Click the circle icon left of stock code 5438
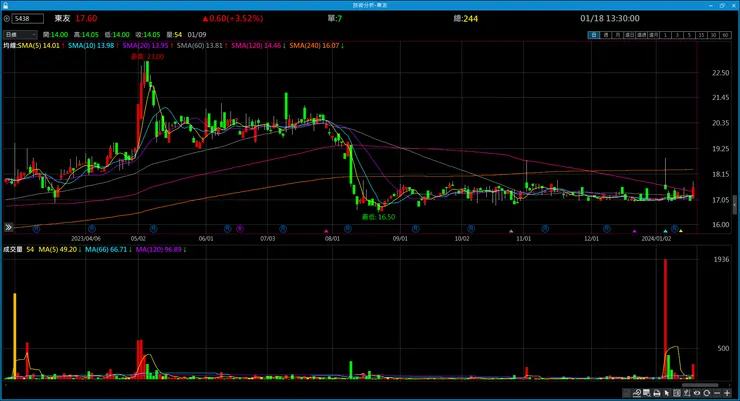740x401 pixels. pyautogui.click(x=7, y=19)
